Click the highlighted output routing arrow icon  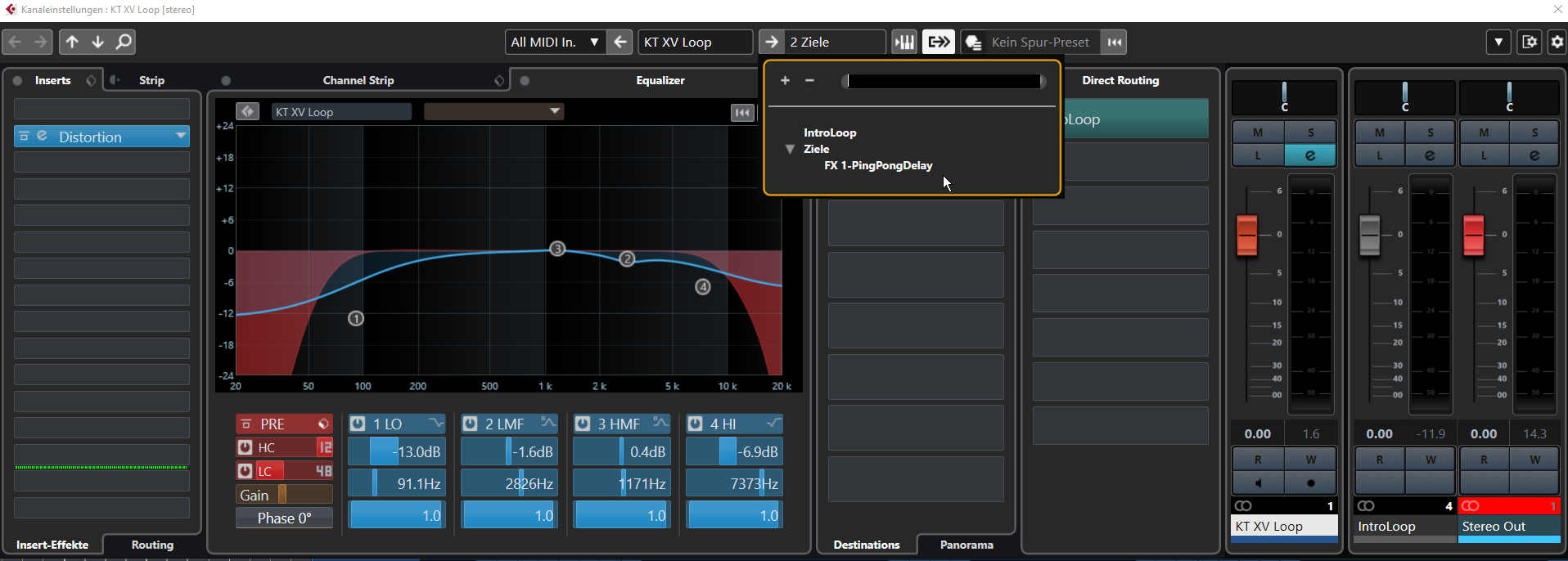coord(939,42)
